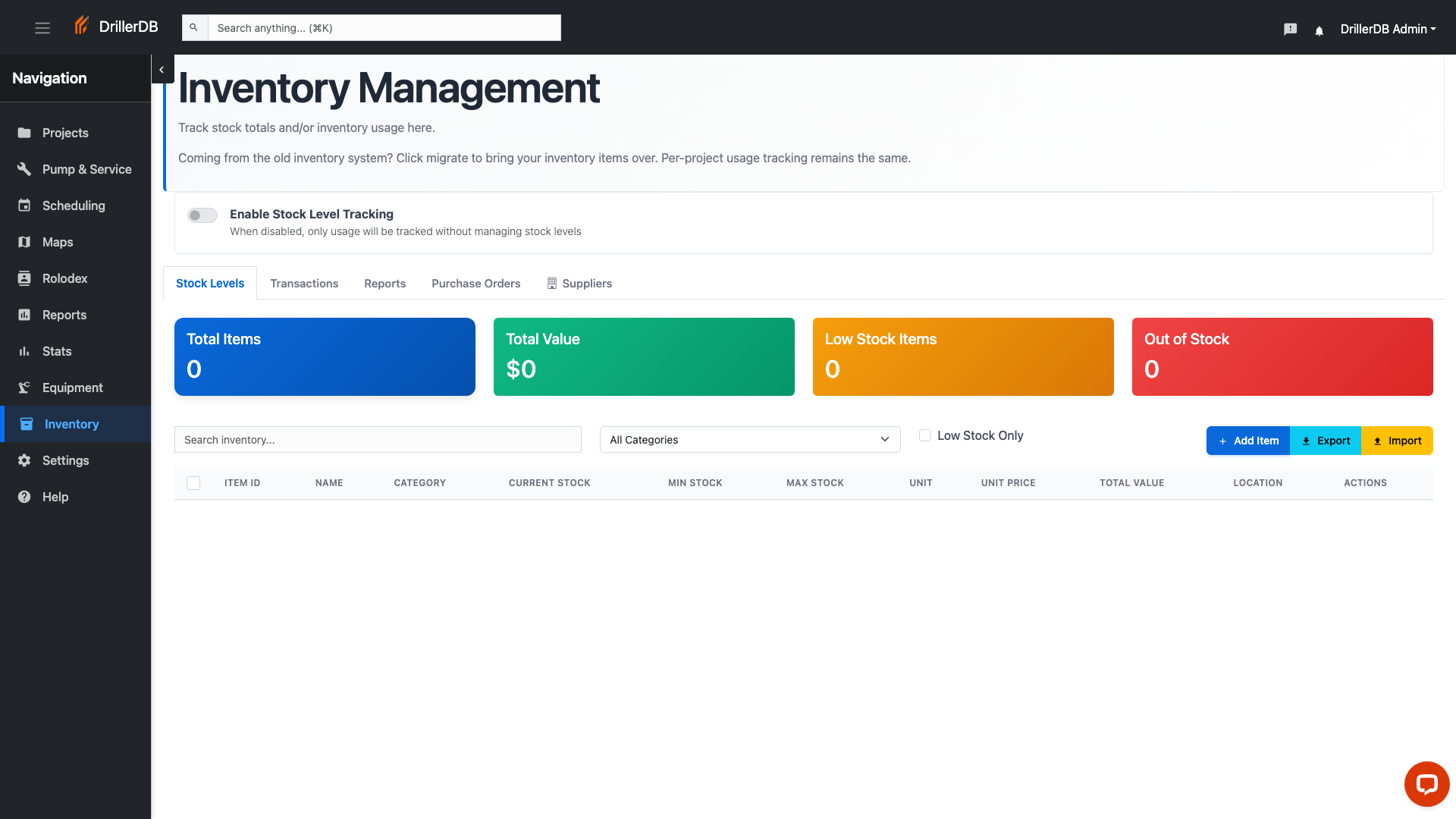Click the notifications bell icon
The image size is (1456, 819).
tap(1319, 30)
